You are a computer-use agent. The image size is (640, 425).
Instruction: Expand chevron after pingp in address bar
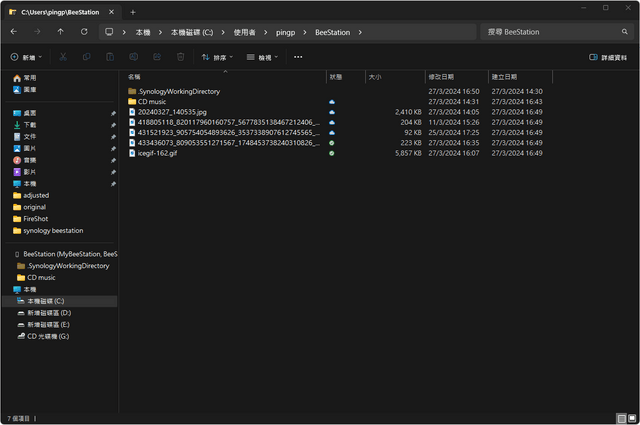[305, 32]
